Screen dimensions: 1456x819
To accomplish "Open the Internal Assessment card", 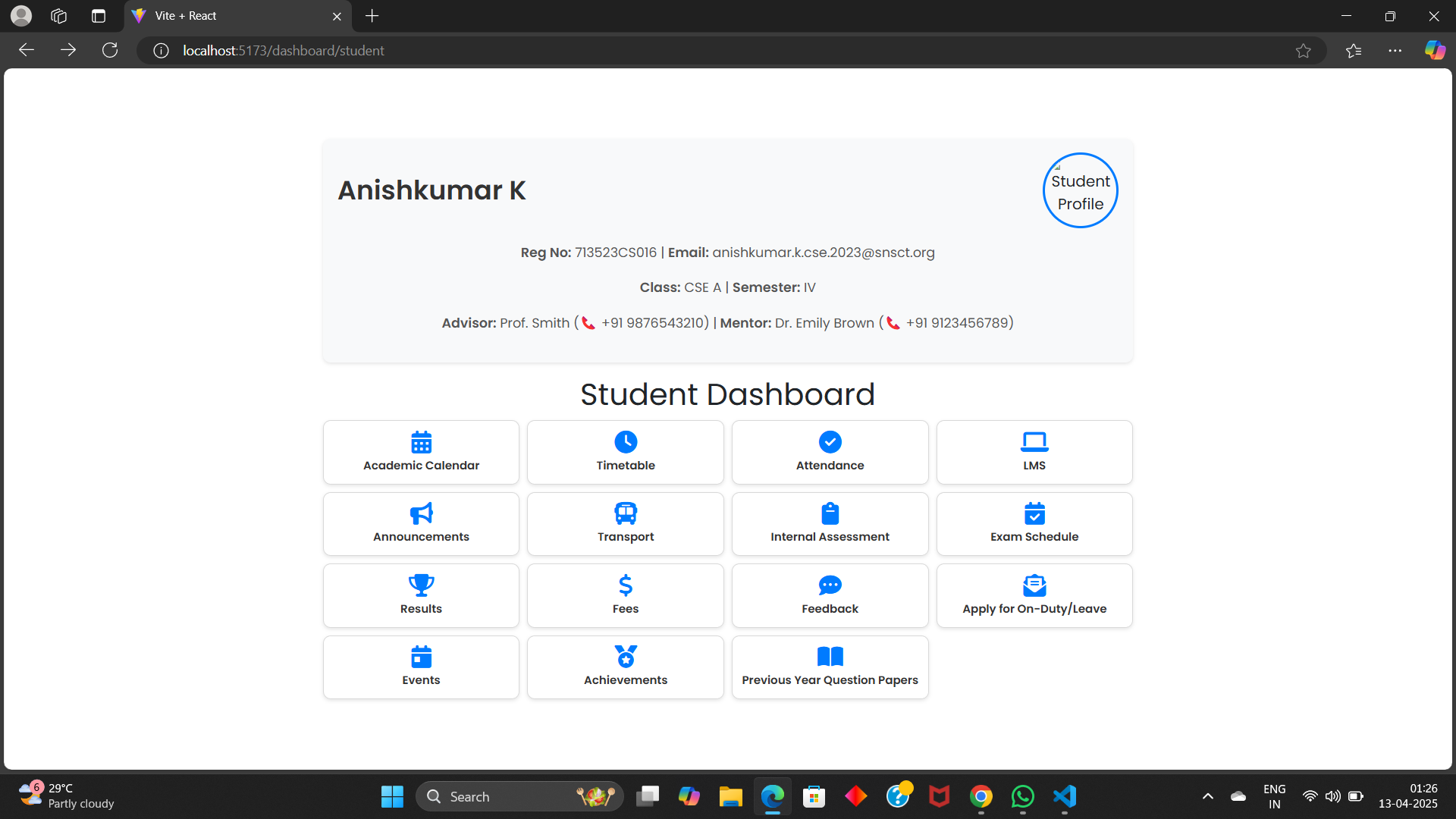I will click(x=830, y=525).
